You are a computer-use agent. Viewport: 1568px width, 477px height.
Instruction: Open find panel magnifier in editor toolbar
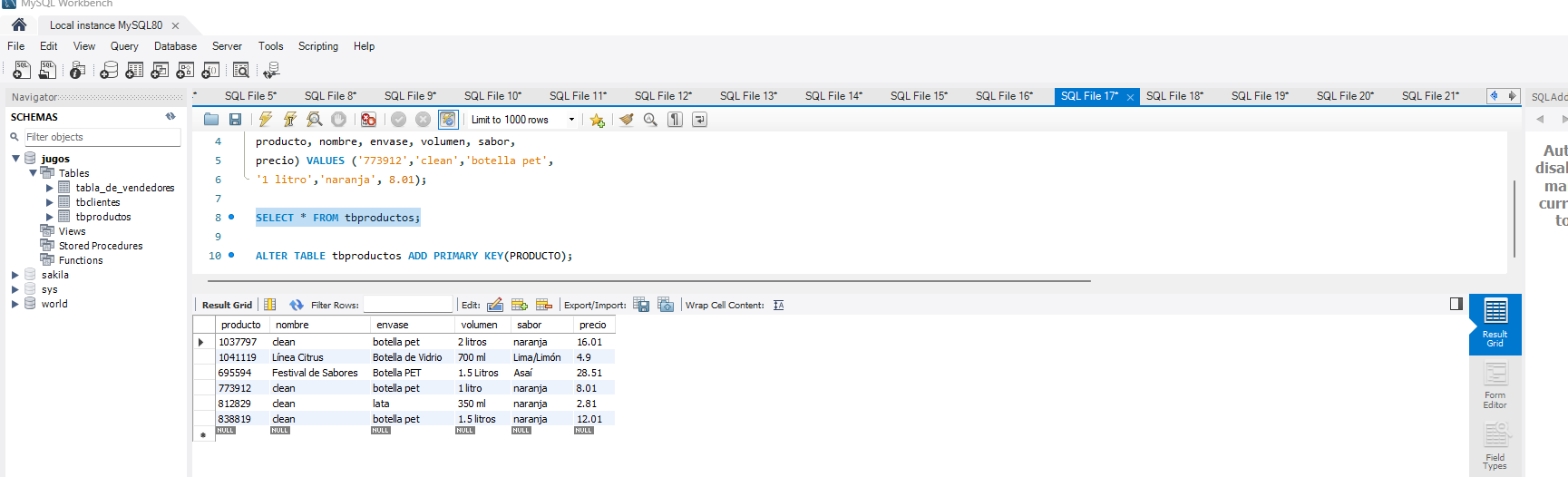[x=650, y=119]
